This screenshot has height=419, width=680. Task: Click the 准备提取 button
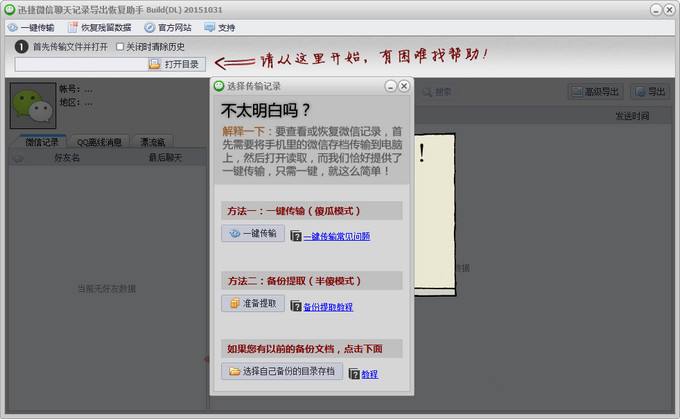click(253, 303)
